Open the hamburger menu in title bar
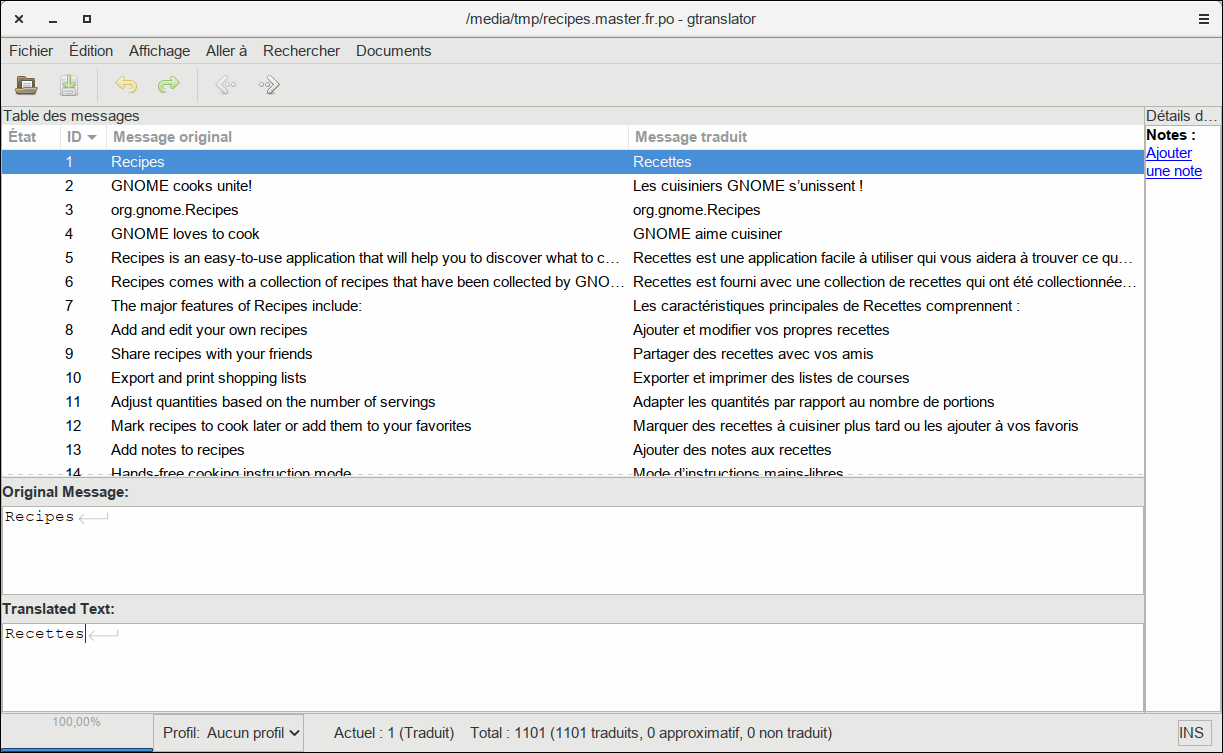 point(1204,19)
